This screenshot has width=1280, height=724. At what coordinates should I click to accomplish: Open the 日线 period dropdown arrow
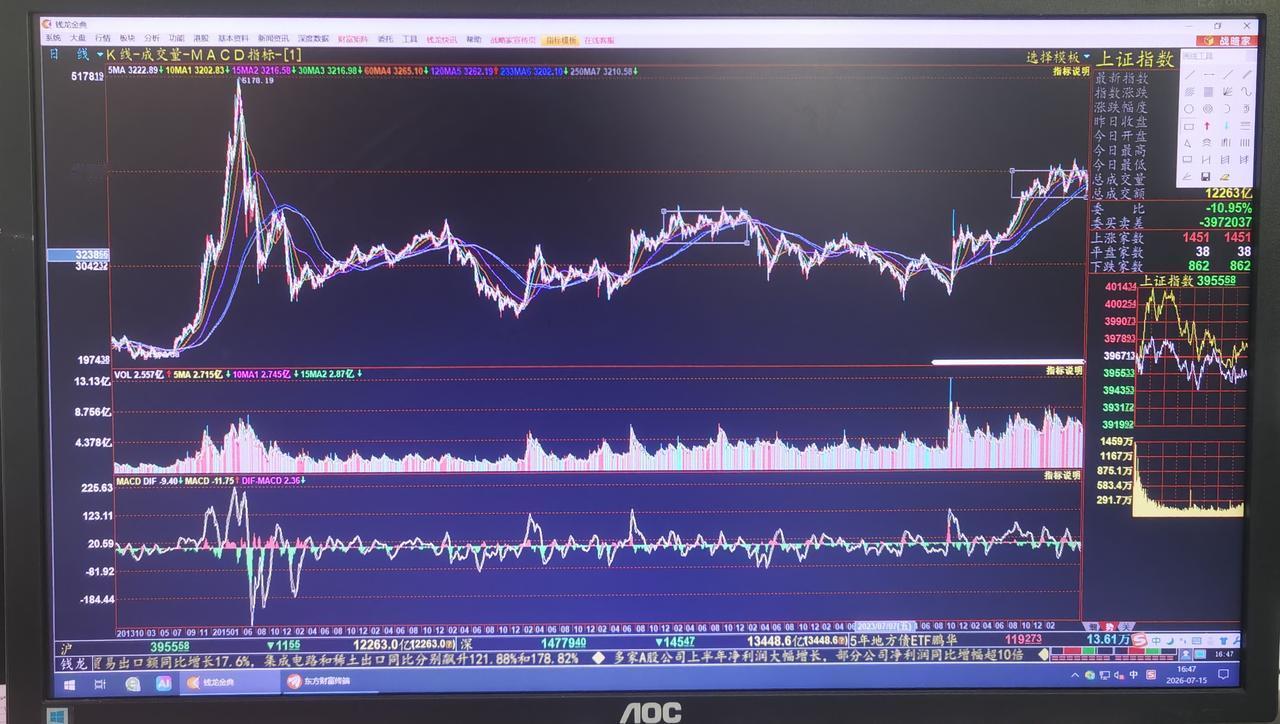pyautogui.click(x=100, y=54)
